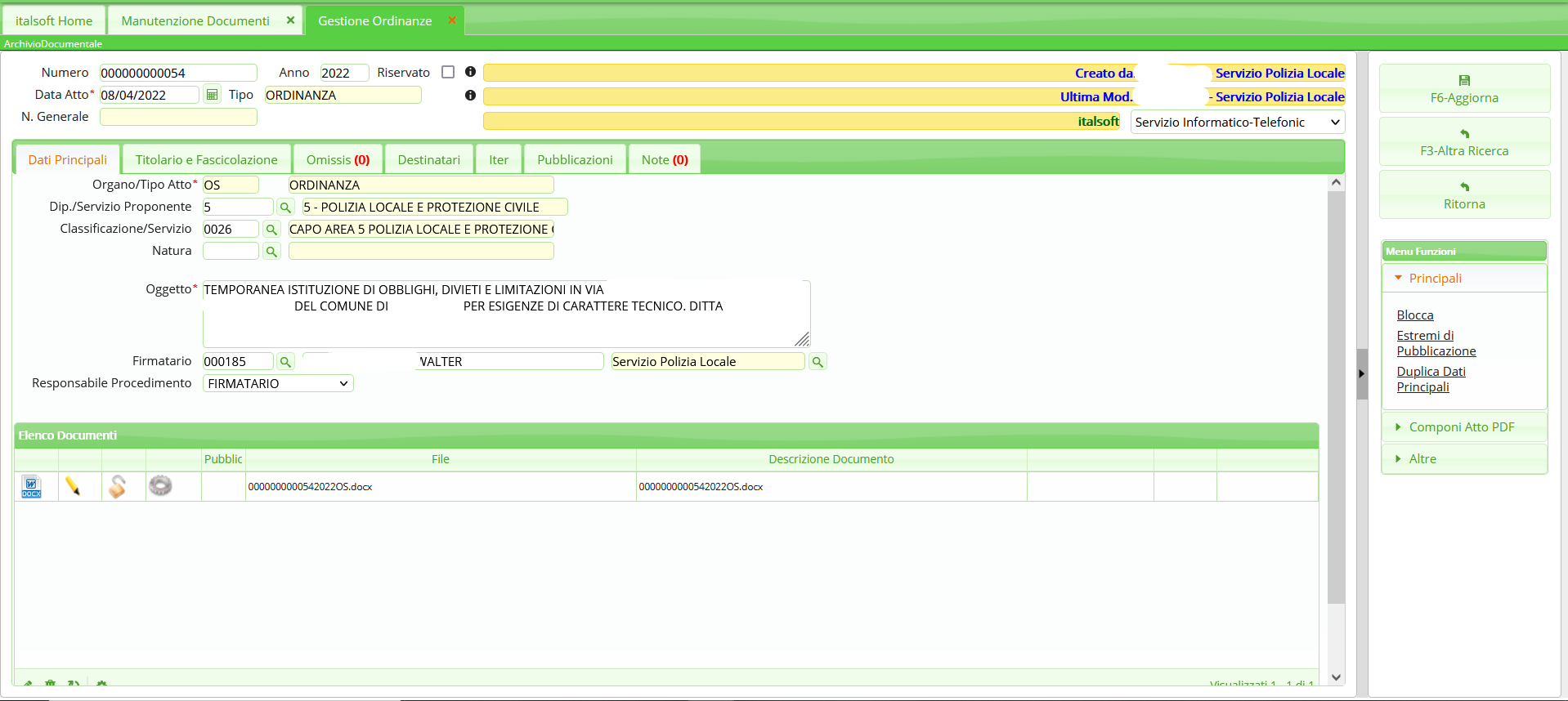The width and height of the screenshot is (1568, 701).
Task: Click the yellow pencil edit icon
Action: [x=74, y=487]
